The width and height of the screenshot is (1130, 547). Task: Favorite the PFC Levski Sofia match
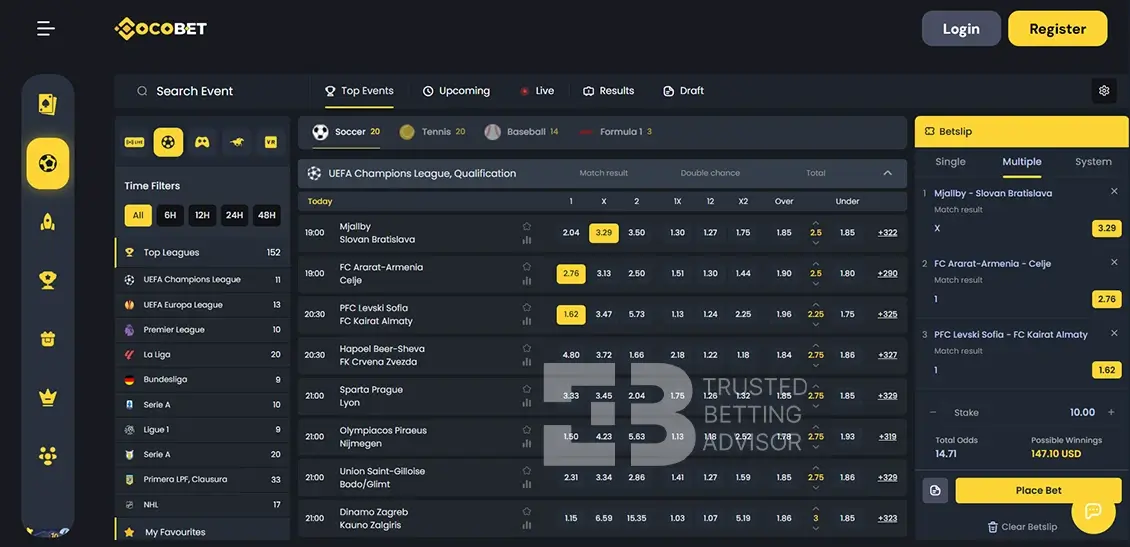click(527, 308)
